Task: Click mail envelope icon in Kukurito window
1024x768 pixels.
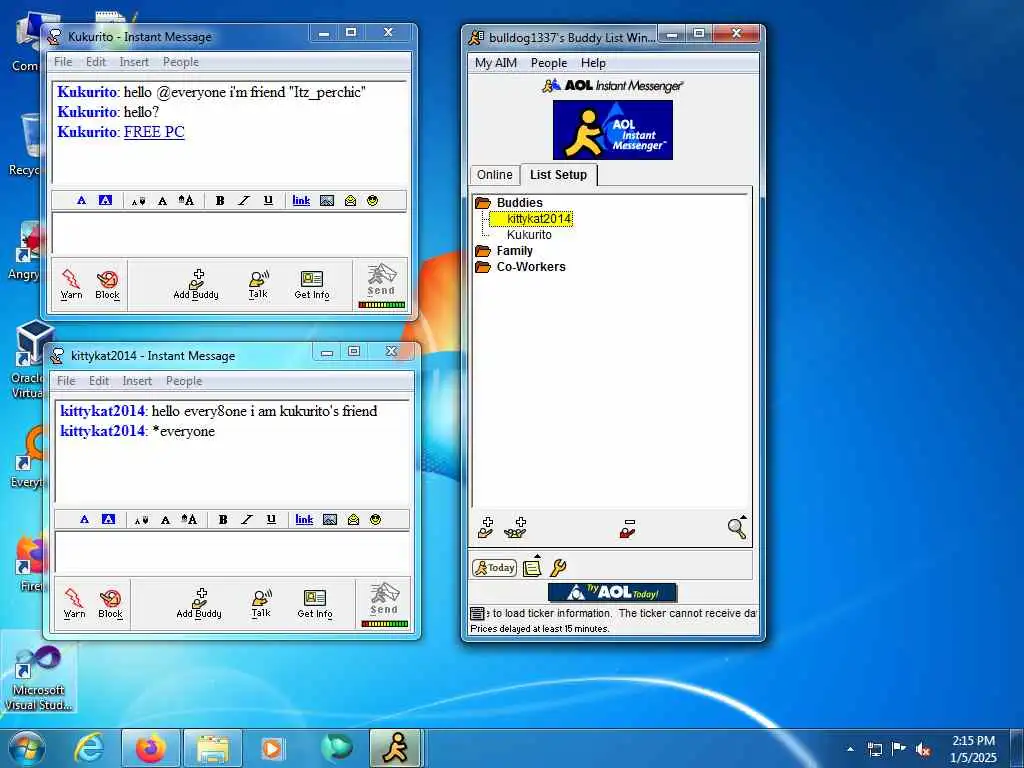Action: pyautogui.click(x=350, y=200)
